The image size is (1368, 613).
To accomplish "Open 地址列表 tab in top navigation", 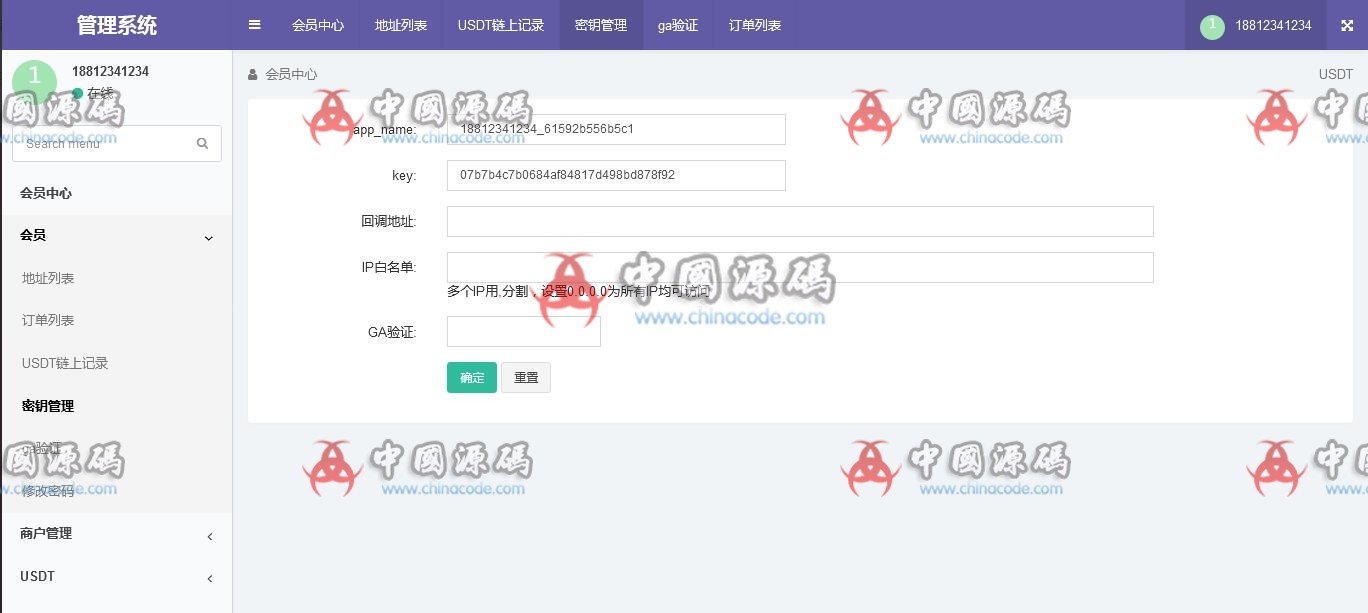I will [x=401, y=25].
